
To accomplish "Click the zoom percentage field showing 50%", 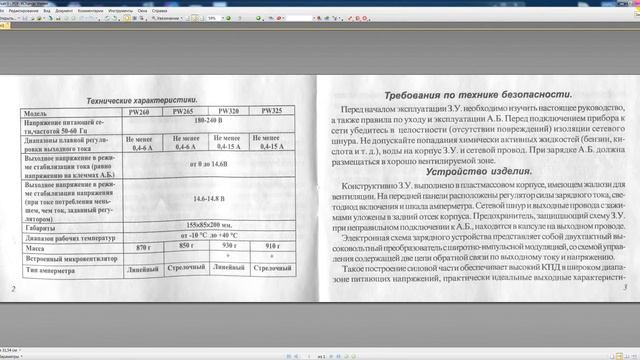I will 214,18.
